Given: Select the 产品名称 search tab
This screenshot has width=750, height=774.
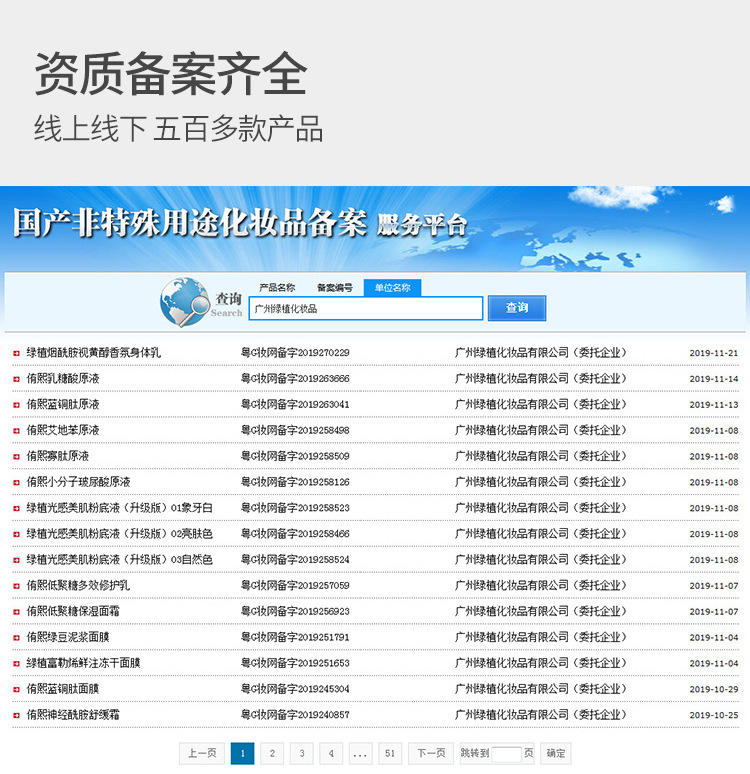Looking at the screenshot, I should click(x=277, y=287).
